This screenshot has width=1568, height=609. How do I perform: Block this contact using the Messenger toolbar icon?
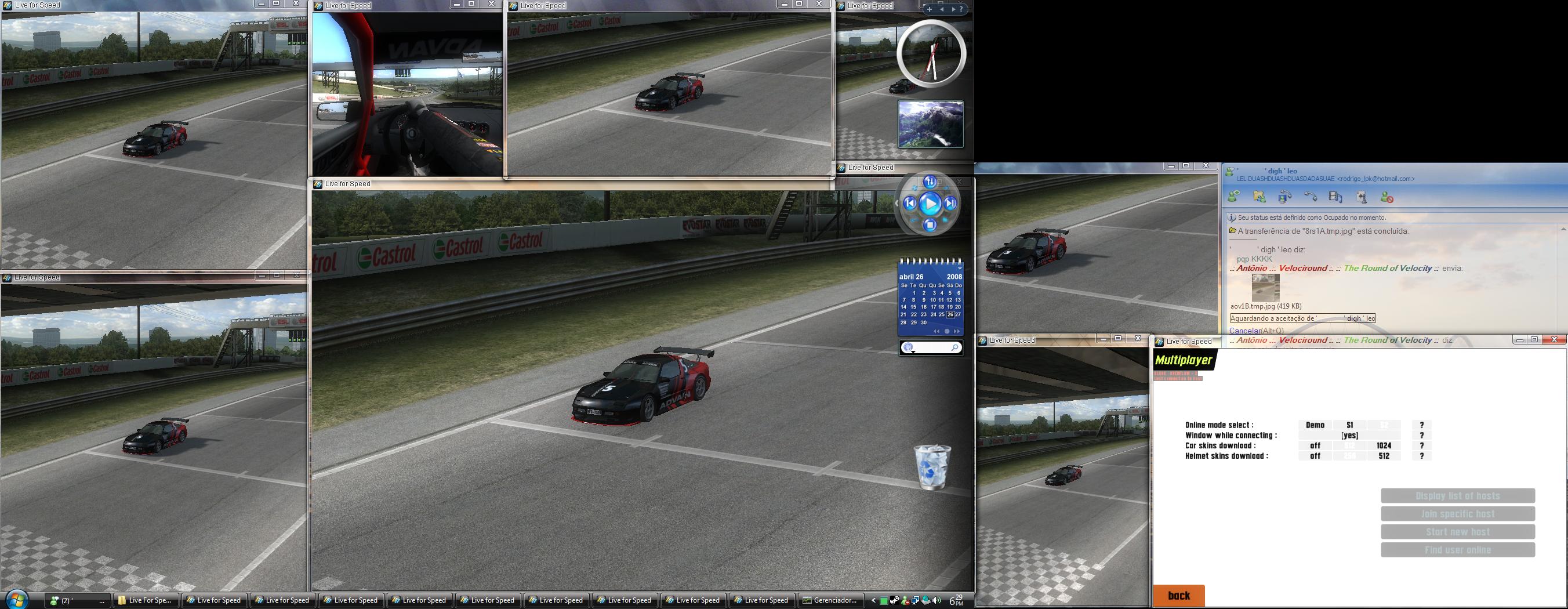tap(1386, 197)
